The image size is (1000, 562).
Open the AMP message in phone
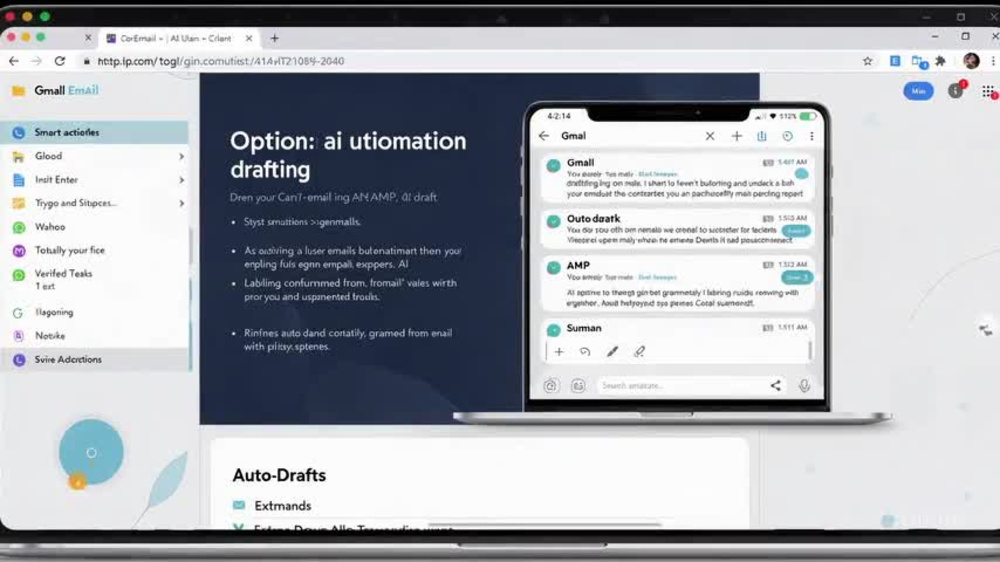(x=677, y=285)
